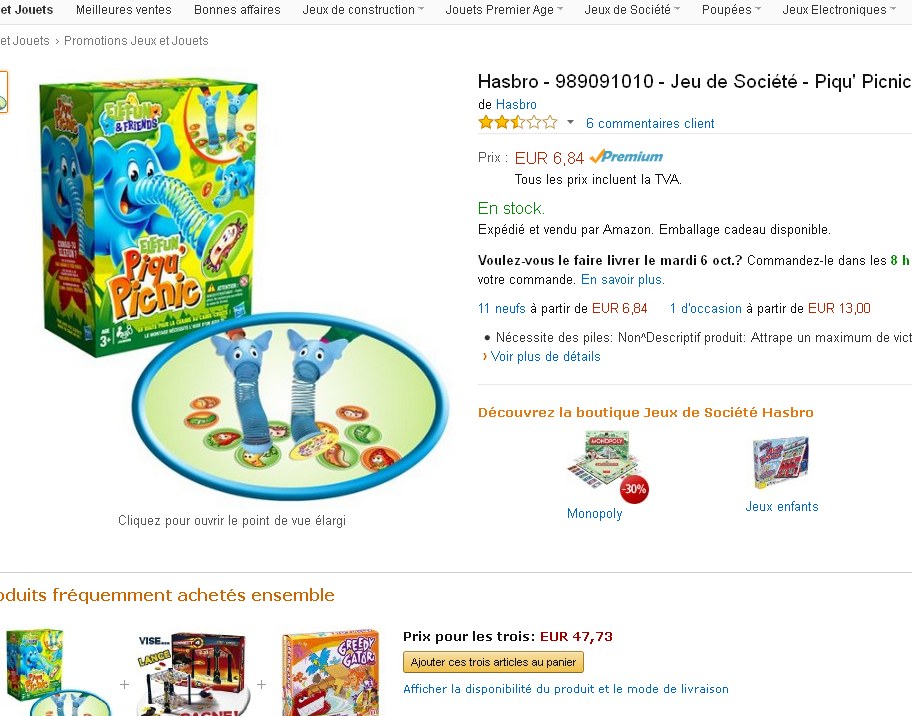This screenshot has height=716, width=912.
Task: Open Bonnes affaires page
Action: [237, 9]
